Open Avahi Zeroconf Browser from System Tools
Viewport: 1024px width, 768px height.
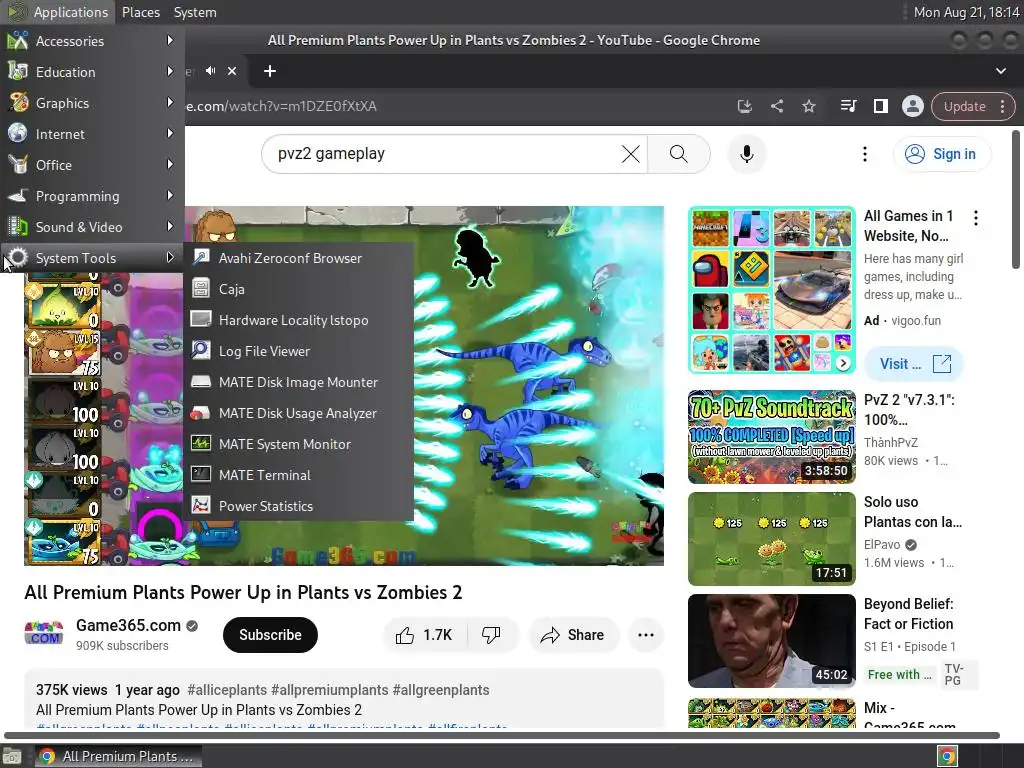tap(298, 258)
